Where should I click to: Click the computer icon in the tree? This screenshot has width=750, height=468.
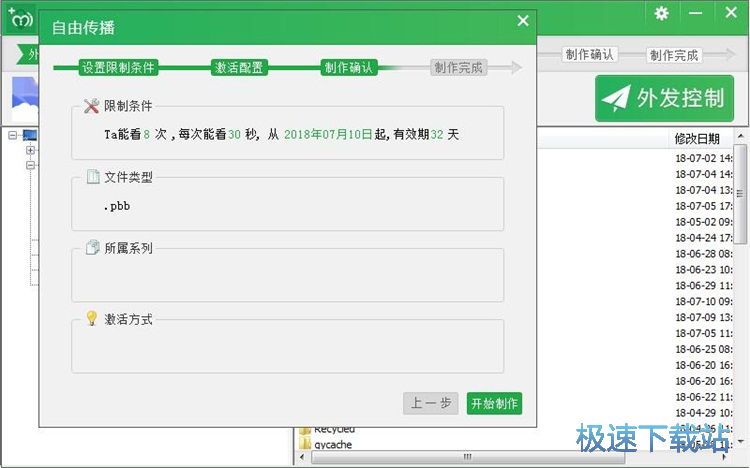tap(30, 135)
